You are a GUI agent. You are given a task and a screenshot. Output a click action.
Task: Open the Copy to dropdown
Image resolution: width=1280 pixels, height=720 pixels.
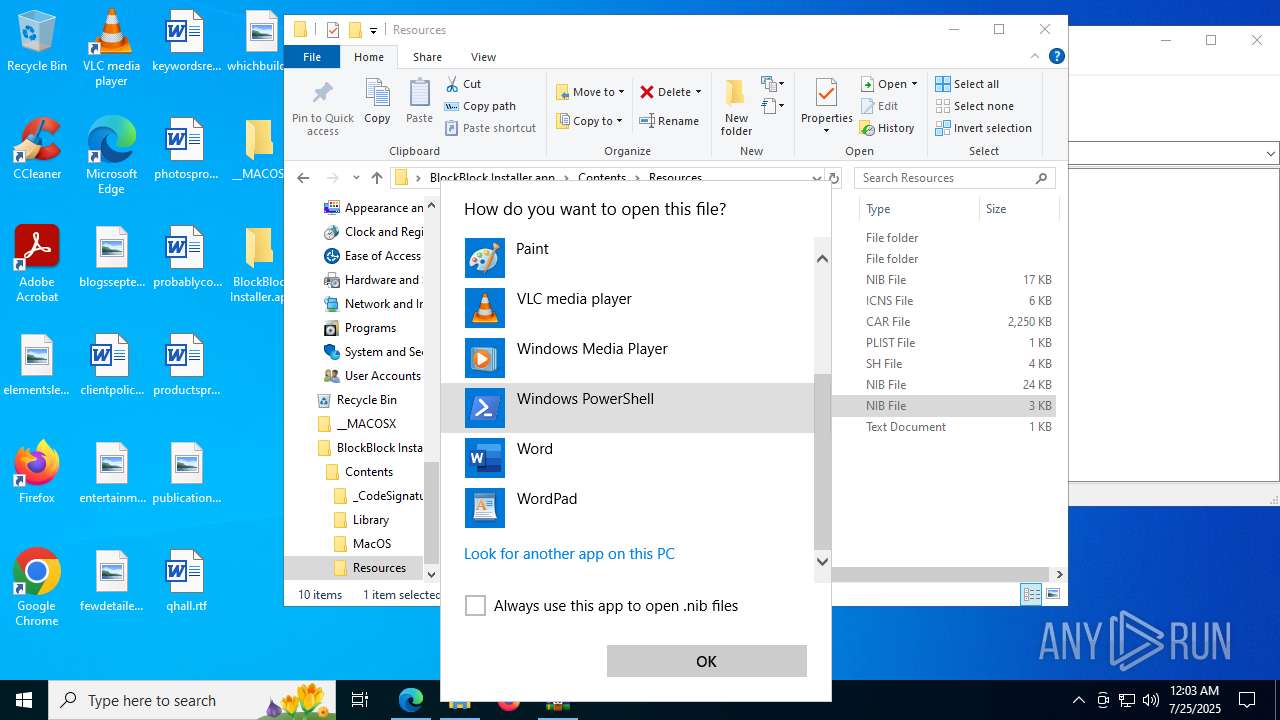tap(590, 121)
